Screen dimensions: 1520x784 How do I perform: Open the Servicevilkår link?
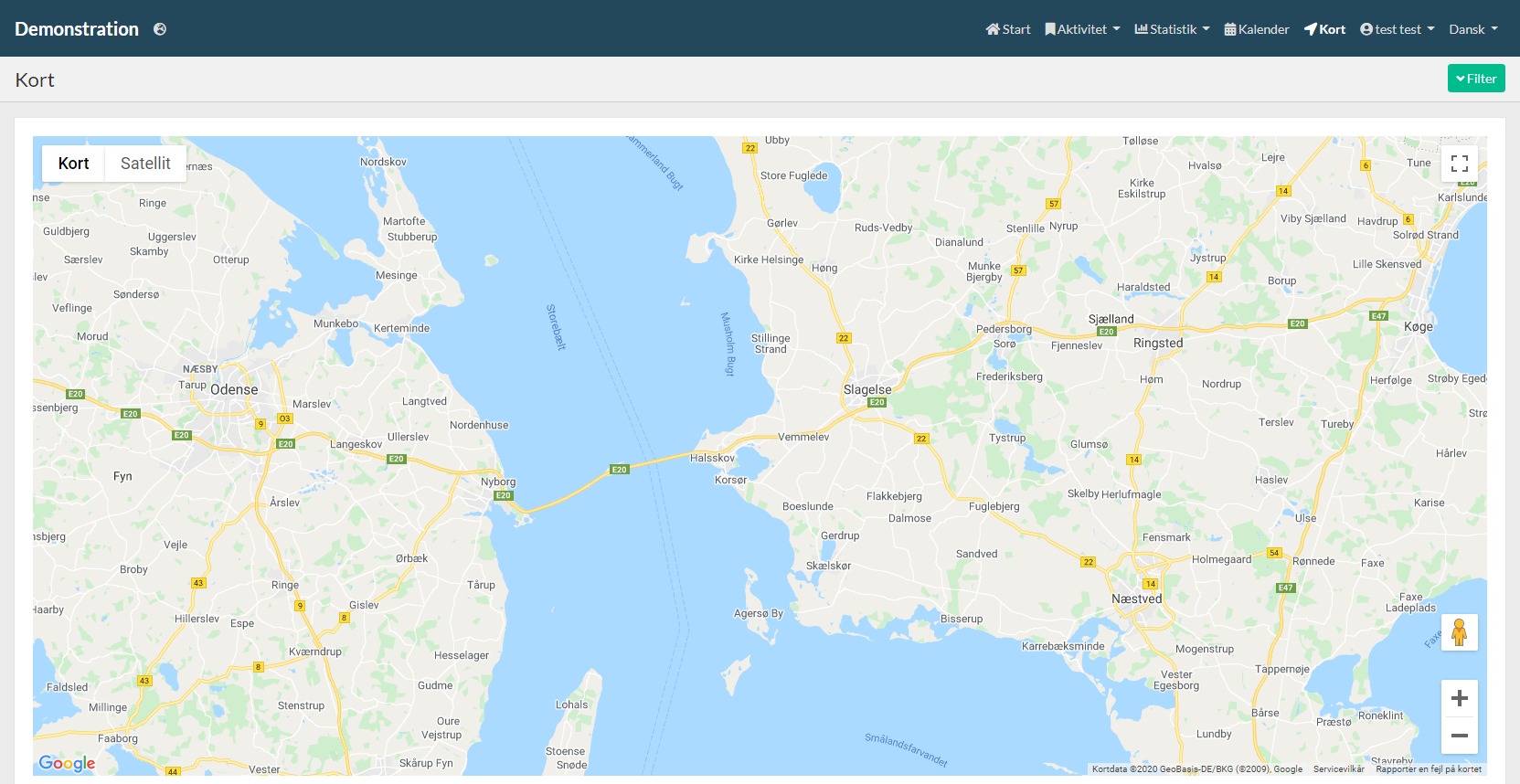tap(1338, 769)
